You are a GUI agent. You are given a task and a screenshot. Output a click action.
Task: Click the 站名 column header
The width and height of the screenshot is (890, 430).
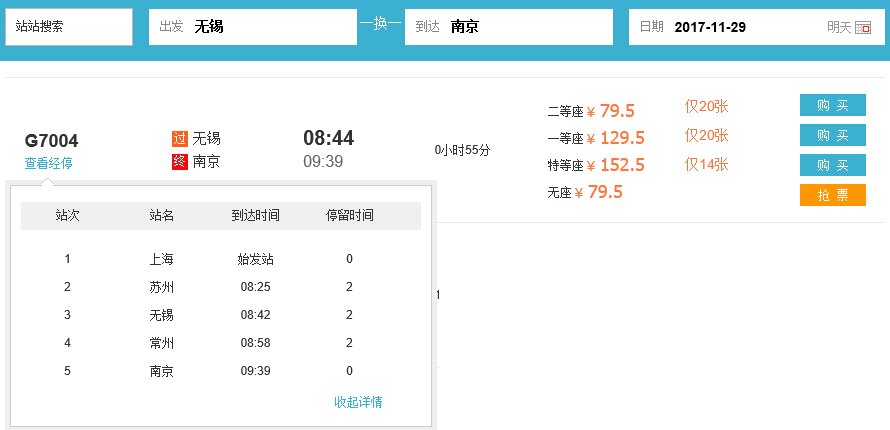(162, 216)
